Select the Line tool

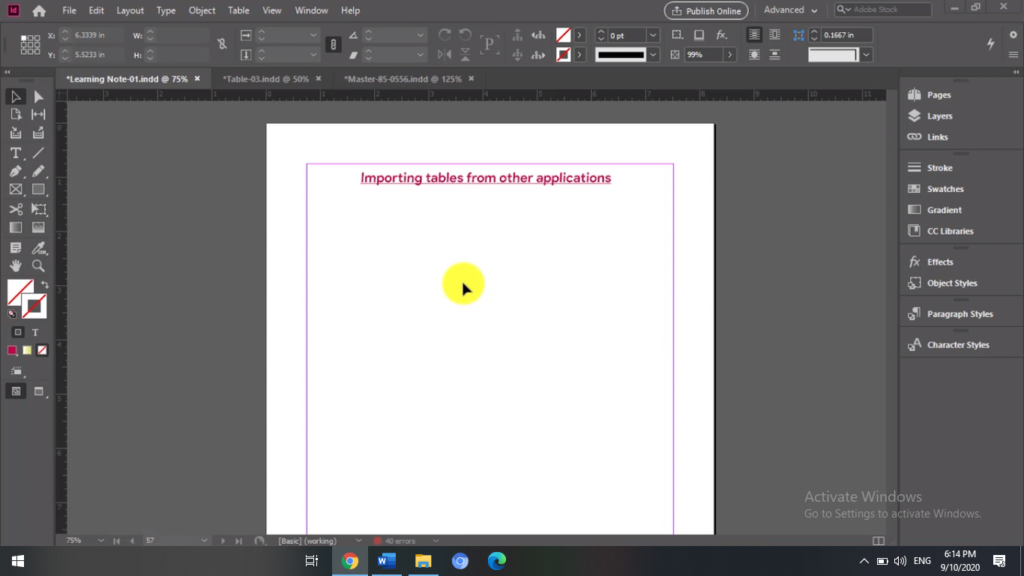click(39, 153)
